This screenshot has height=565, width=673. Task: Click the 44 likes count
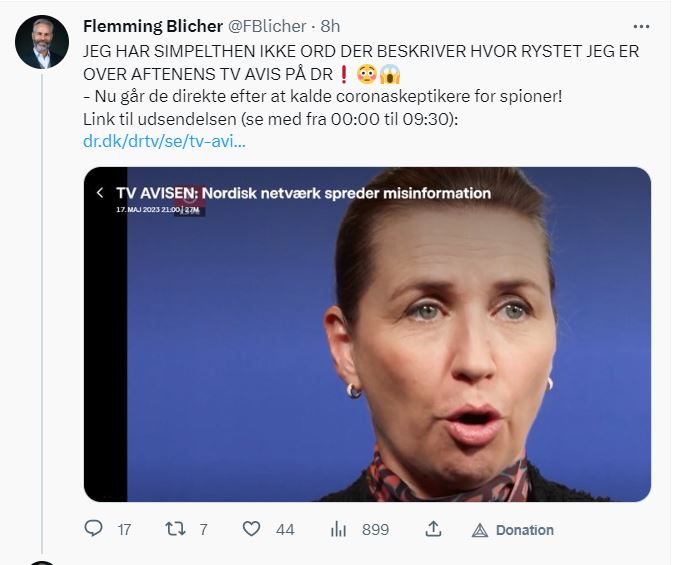click(x=285, y=530)
